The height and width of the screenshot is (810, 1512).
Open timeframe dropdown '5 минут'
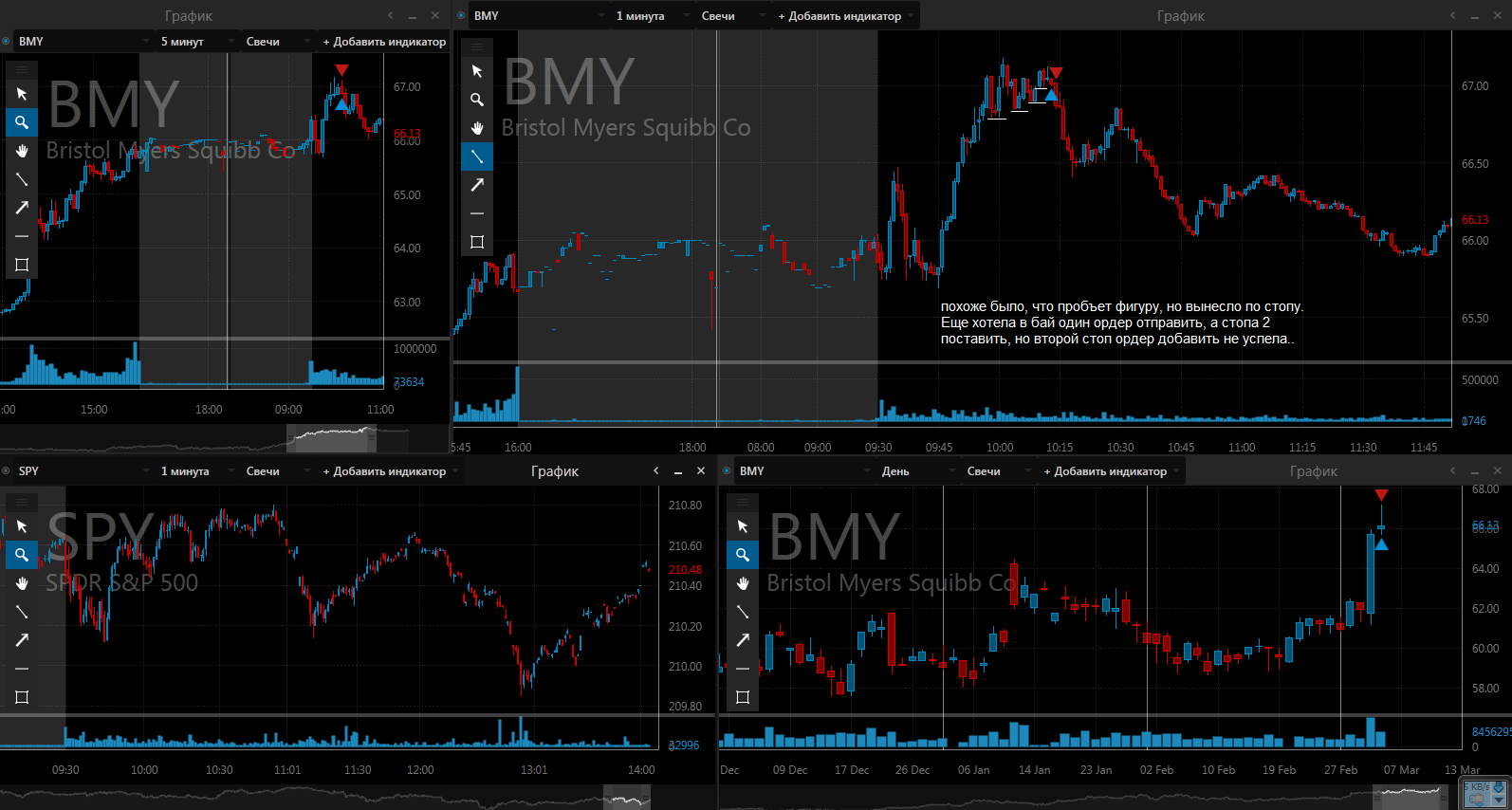(x=196, y=42)
